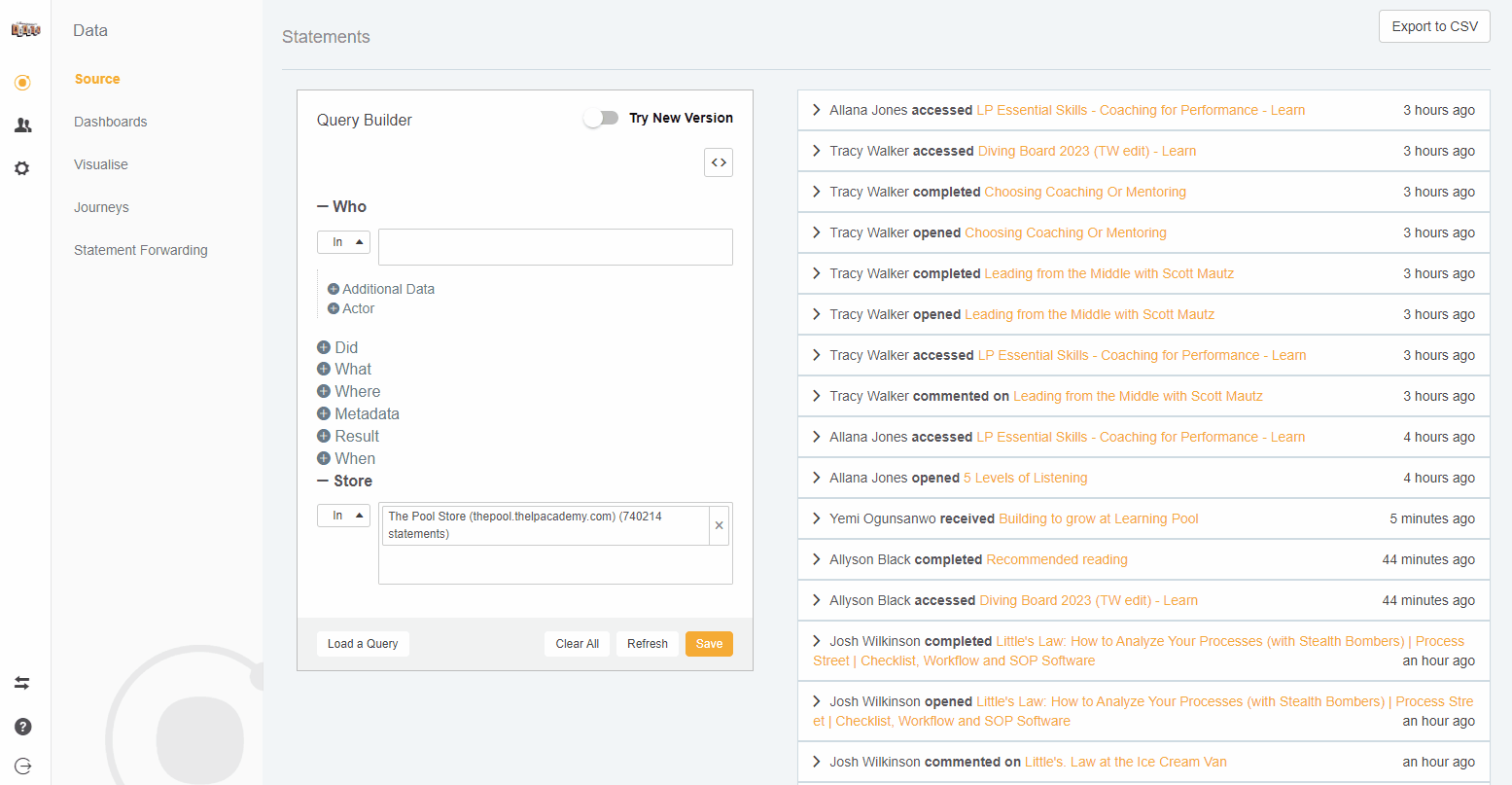This screenshot has height=785, width=1512.
Task: Expand Yemi Ogunsanwo received statement
Action: point(817,518)
